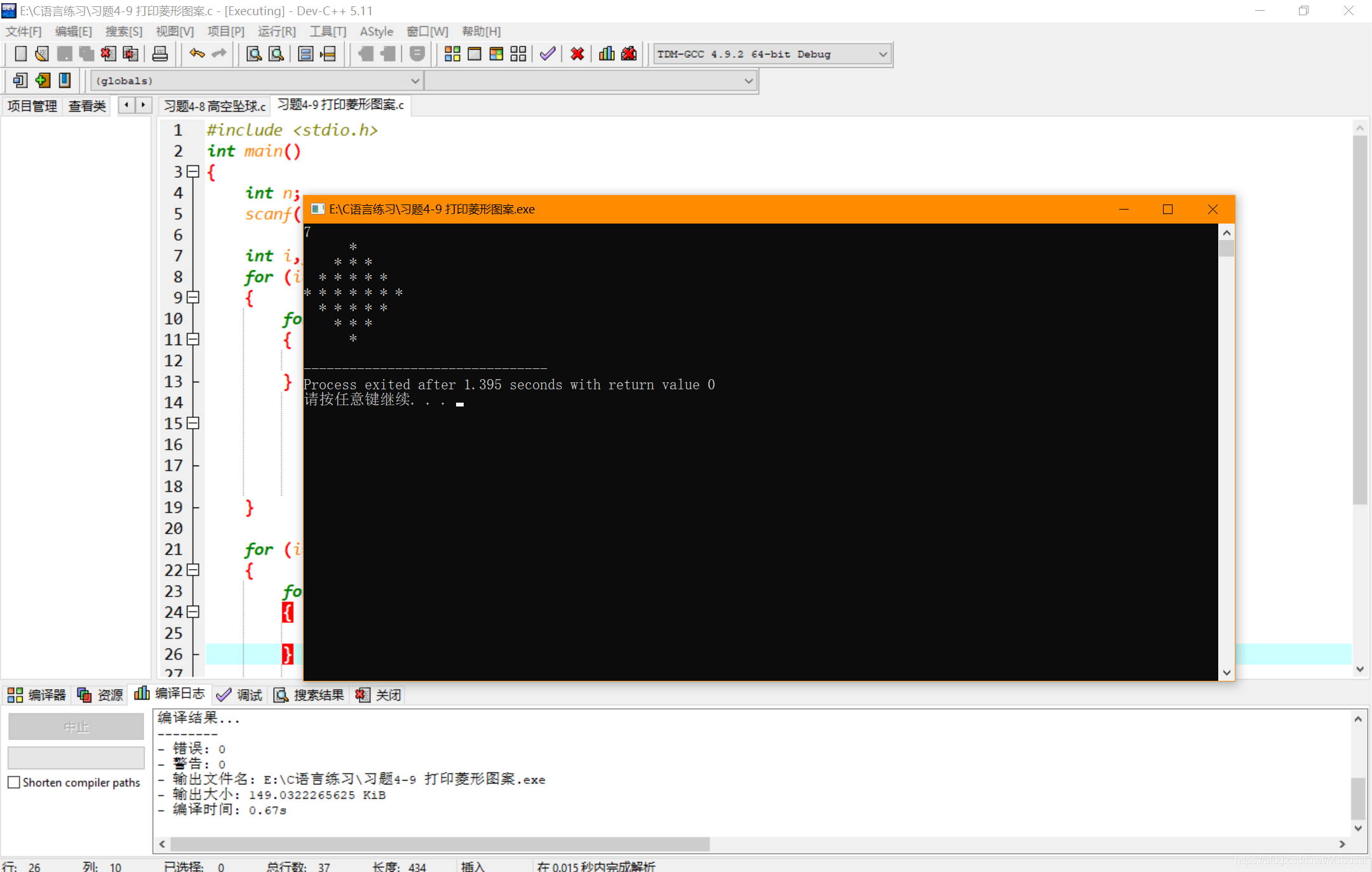This screenshot has width=1372, height=872.
Task: Enable Shorten compiler paths checkbox
Action: 14,782
